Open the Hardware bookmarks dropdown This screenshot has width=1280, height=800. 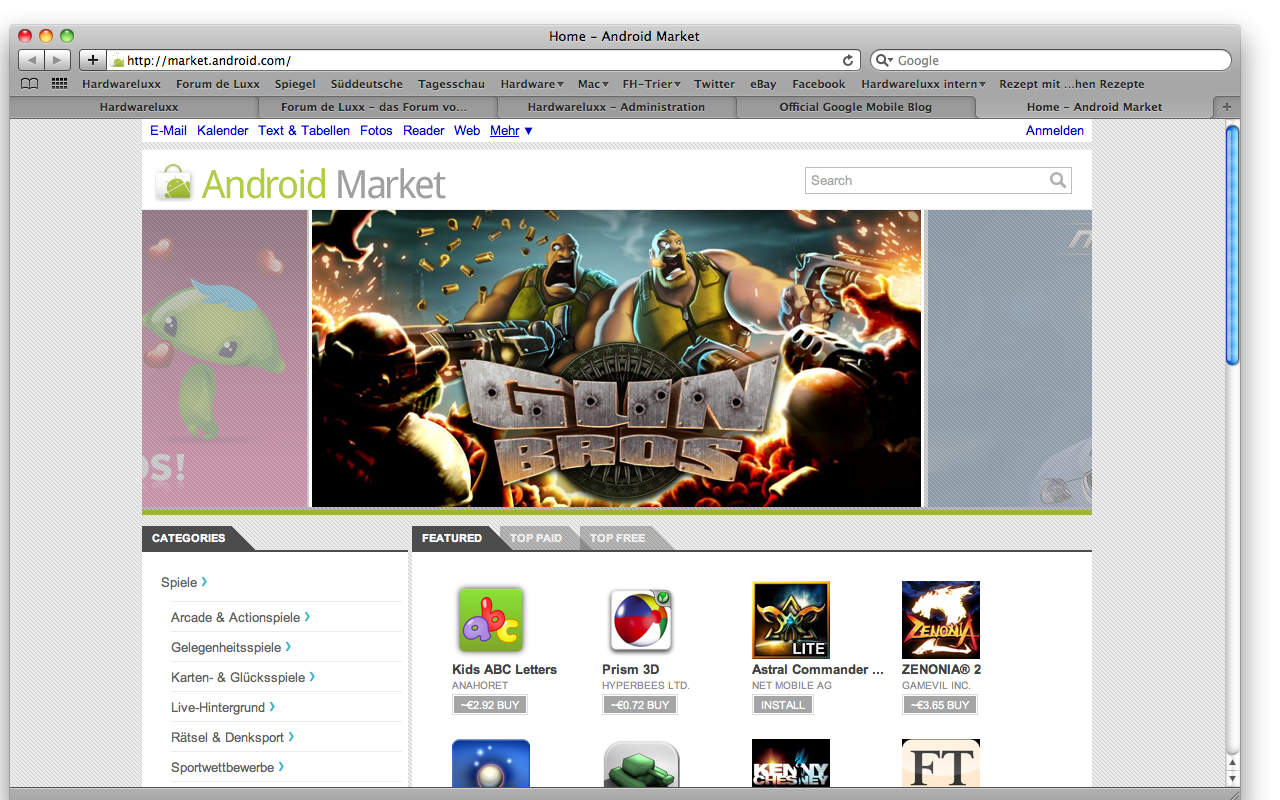click(532, 84)
